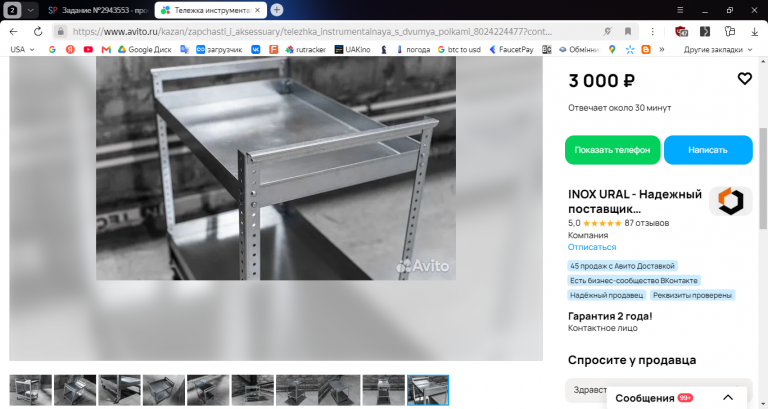Click the site lock security icon
Viewport: 768px width, 409px height.
[x=60, y=31]
